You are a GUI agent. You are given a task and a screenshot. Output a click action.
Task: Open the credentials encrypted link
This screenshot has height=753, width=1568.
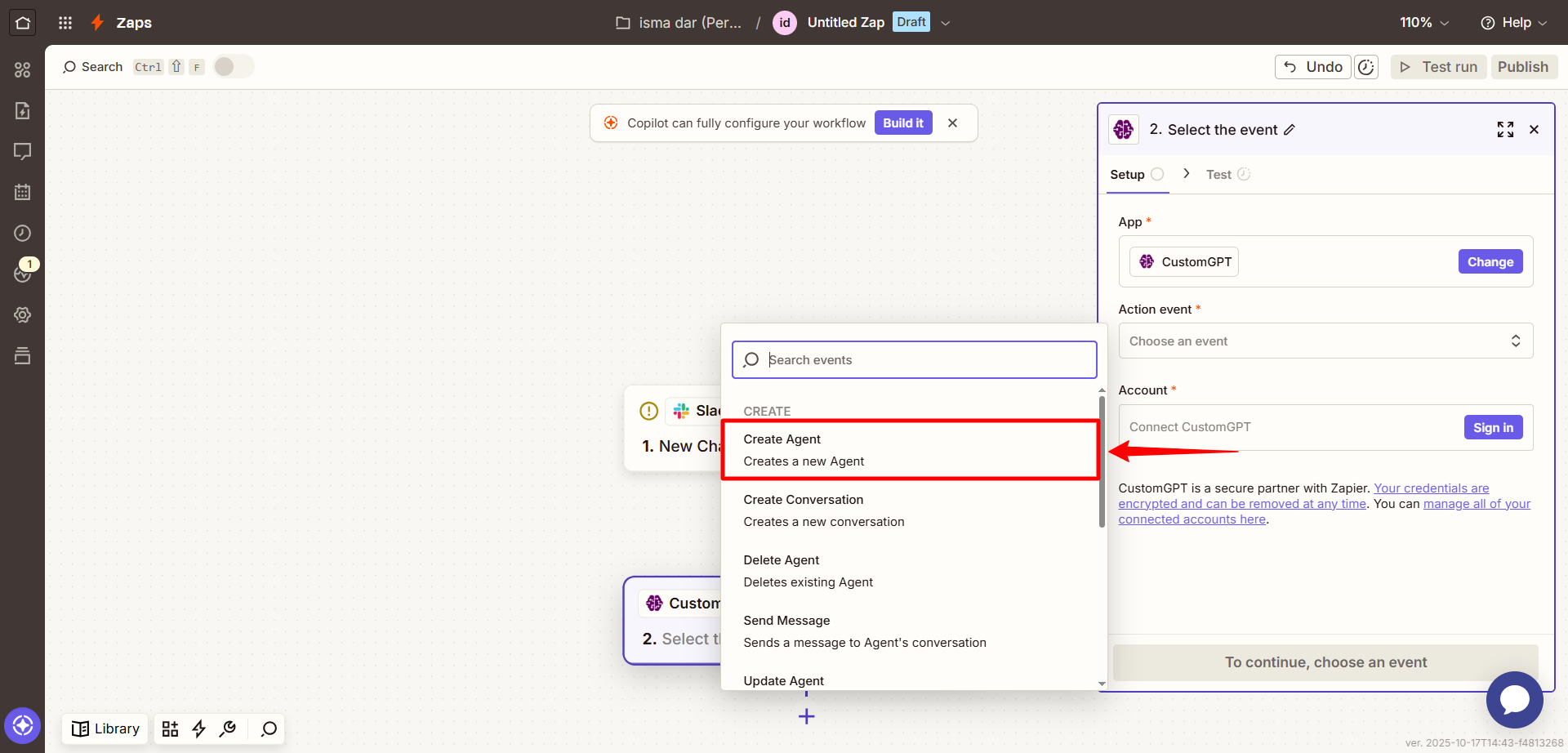point(1303,497)
